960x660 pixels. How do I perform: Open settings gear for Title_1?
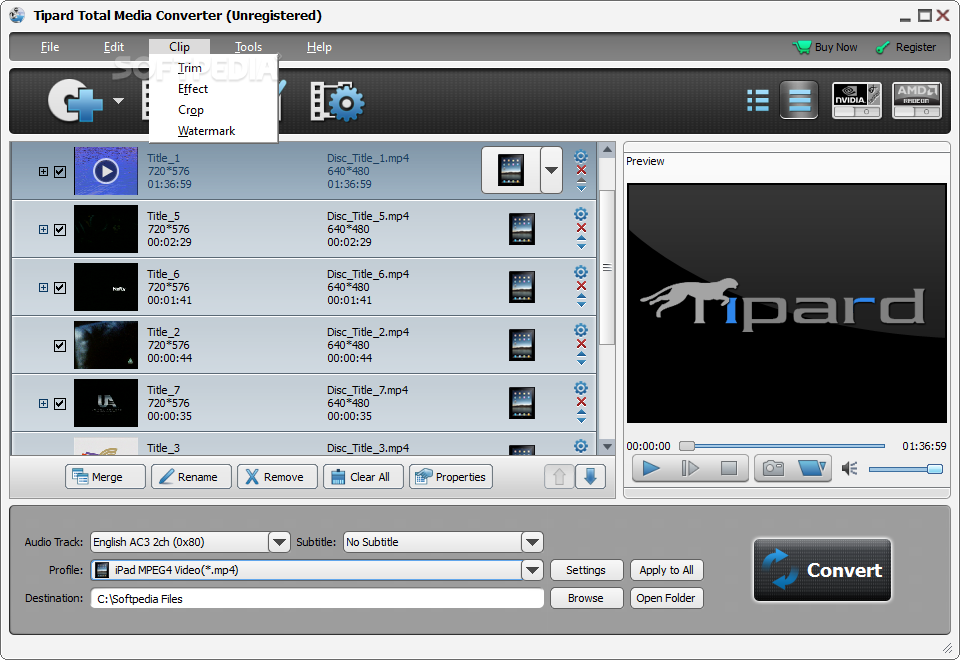(x=581, y=156)
